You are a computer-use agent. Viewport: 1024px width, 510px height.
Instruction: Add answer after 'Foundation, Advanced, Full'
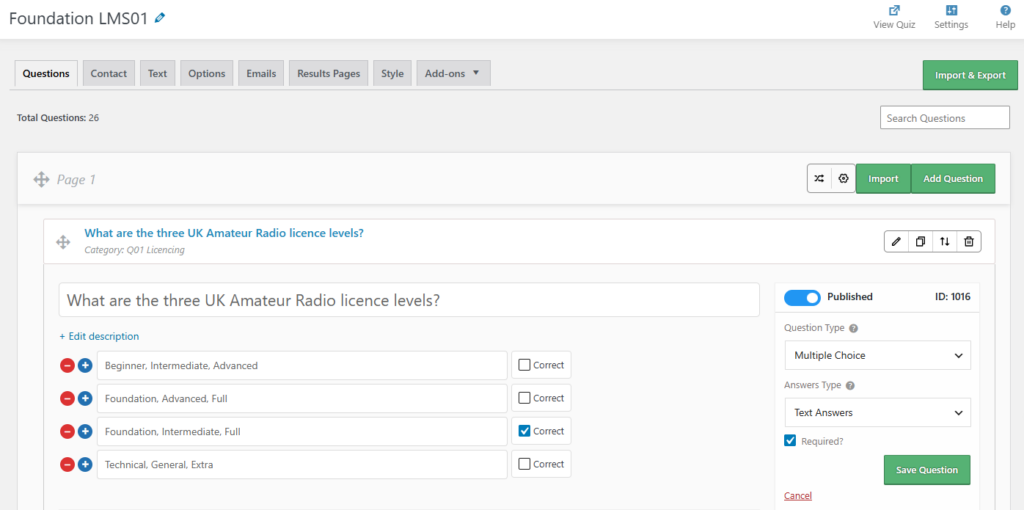[x=85, y=398]
